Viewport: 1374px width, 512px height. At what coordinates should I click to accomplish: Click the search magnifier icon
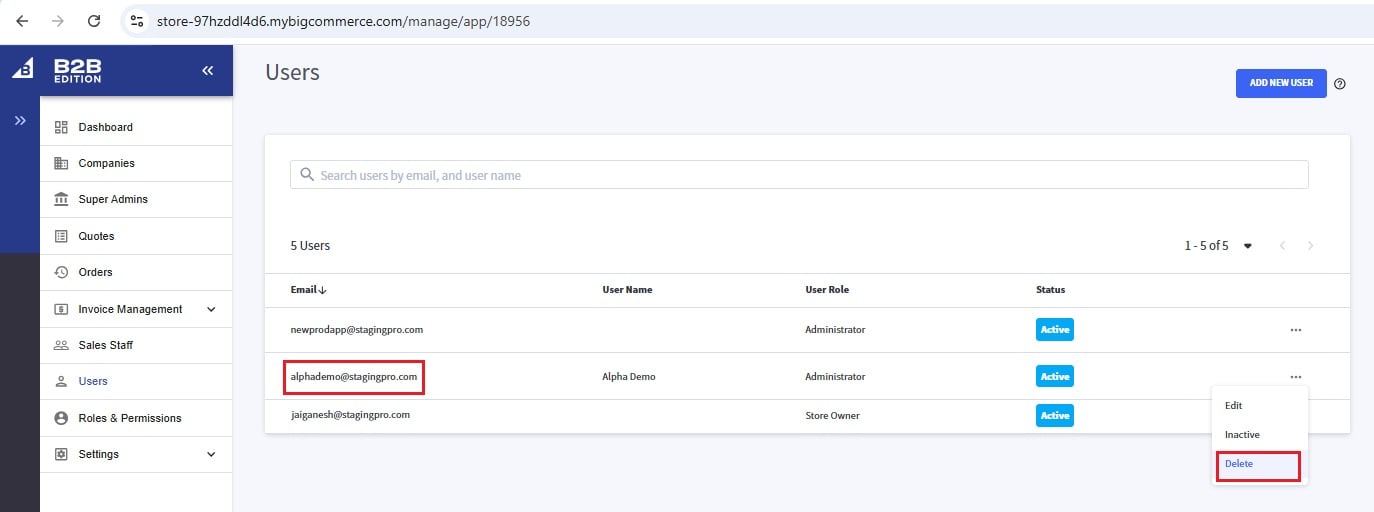click(307, 175)
